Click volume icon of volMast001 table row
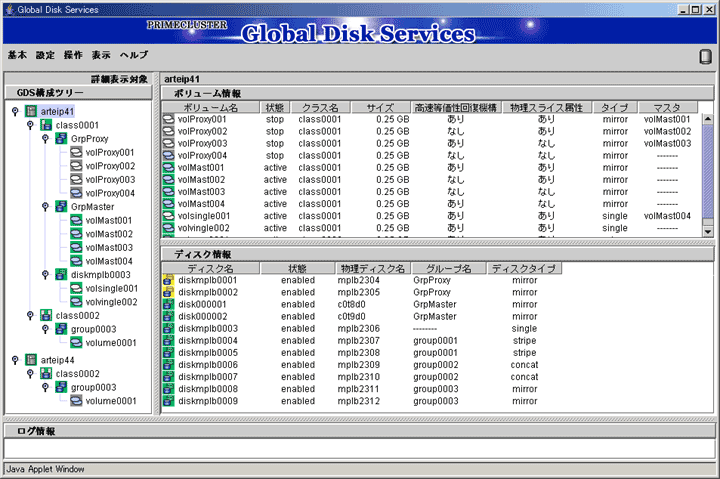Image resolution: width=720 pixels, height=479 pixels. point(169,168)
